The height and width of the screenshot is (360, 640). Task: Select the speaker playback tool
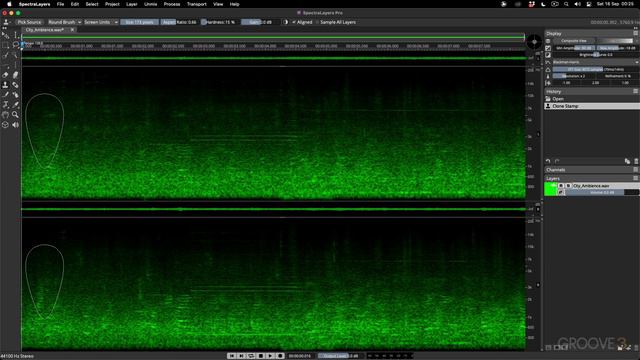(15, 125)
